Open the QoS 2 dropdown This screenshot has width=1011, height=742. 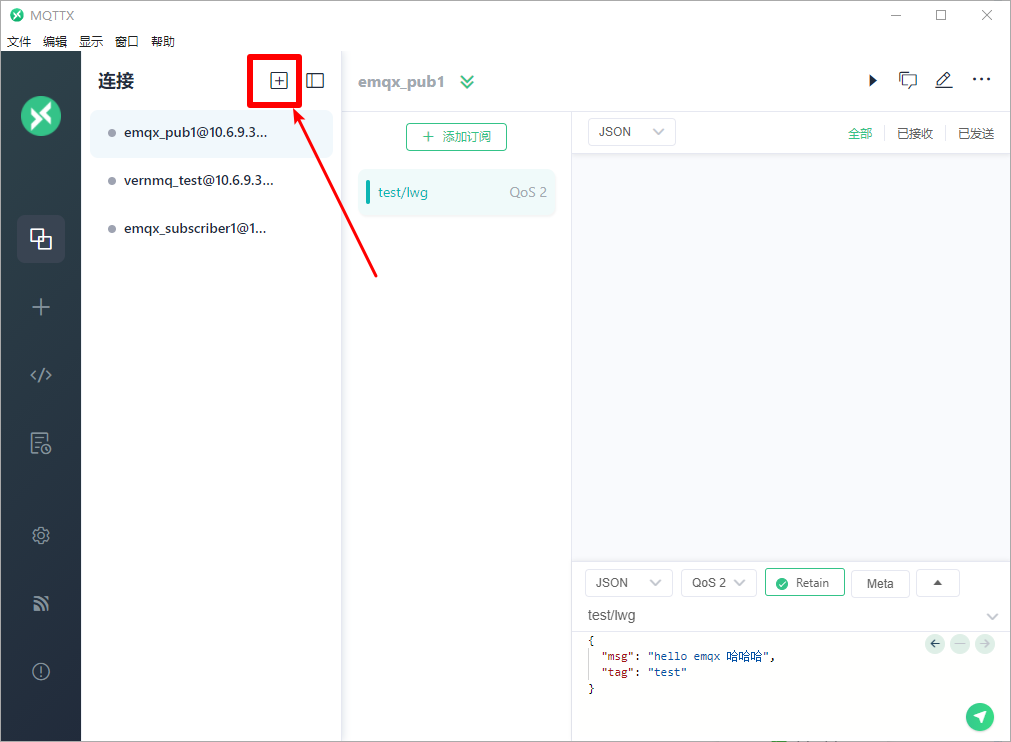pos(718,583)
